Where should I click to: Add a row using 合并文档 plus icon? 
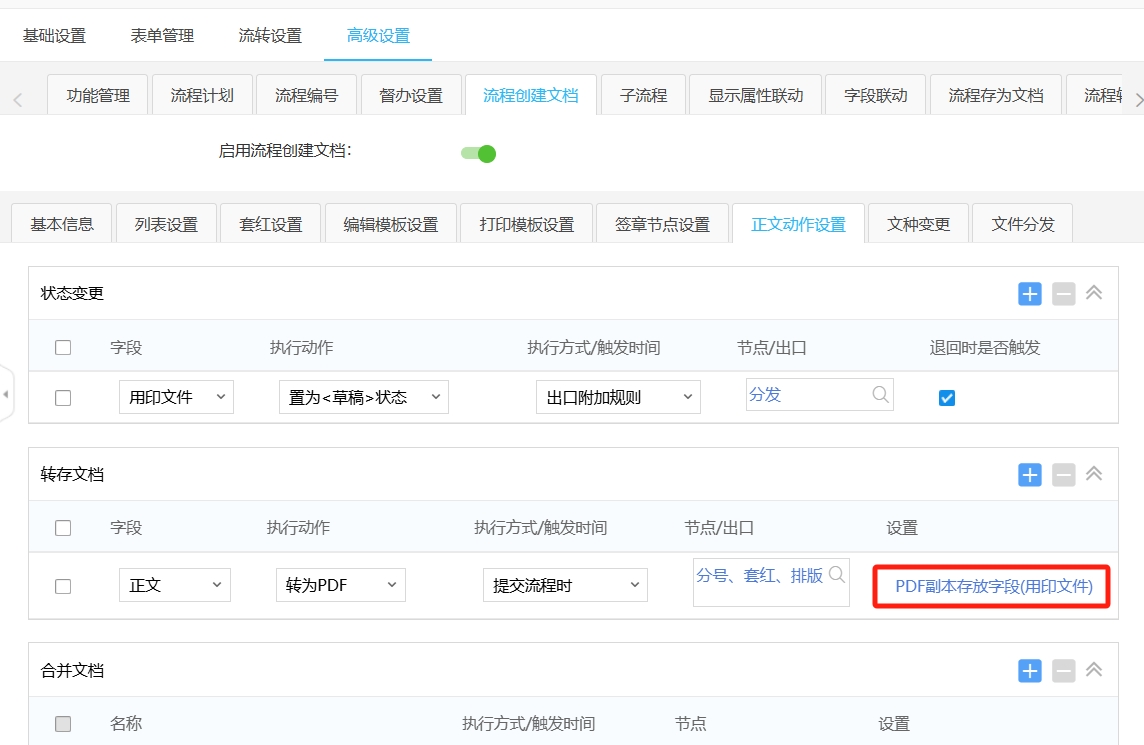[1030, 670]
